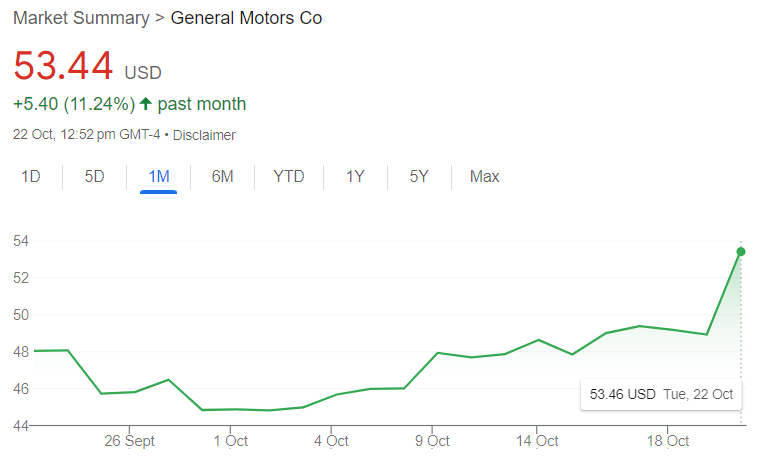Viewport: 775px width, 458px height.
Task: Open the YTD range tab
Action: click(x=289, y=177)
